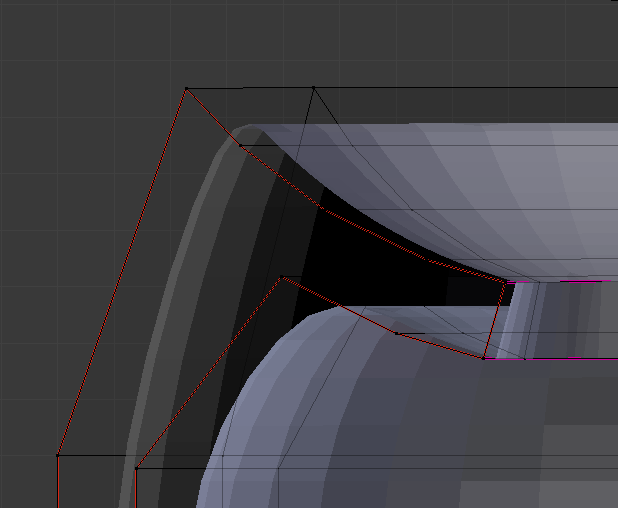Select the top vertex right of the corner
The image size is (618, 508).
click(313, 88)
